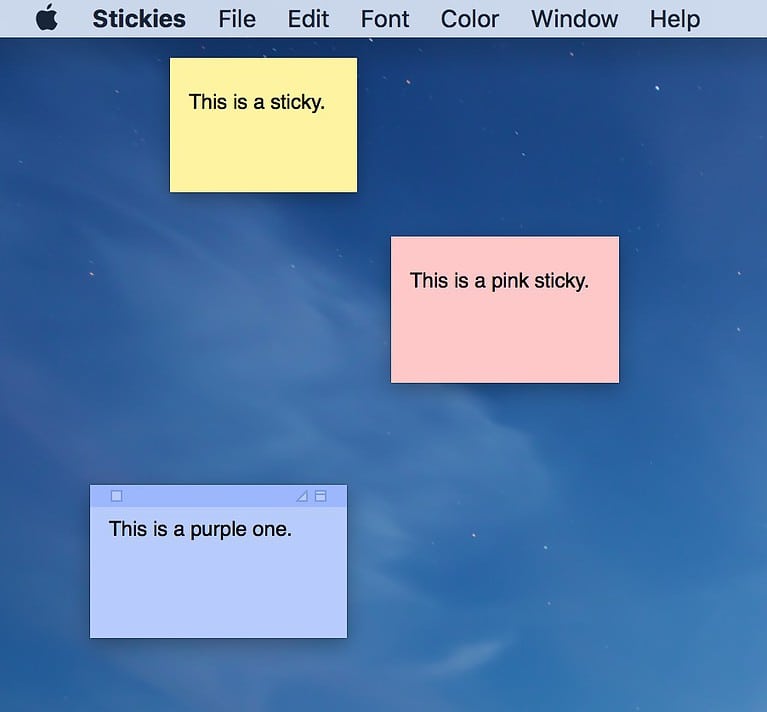
Task: Click the purple sticky's close box
Action: pos(116,496)
